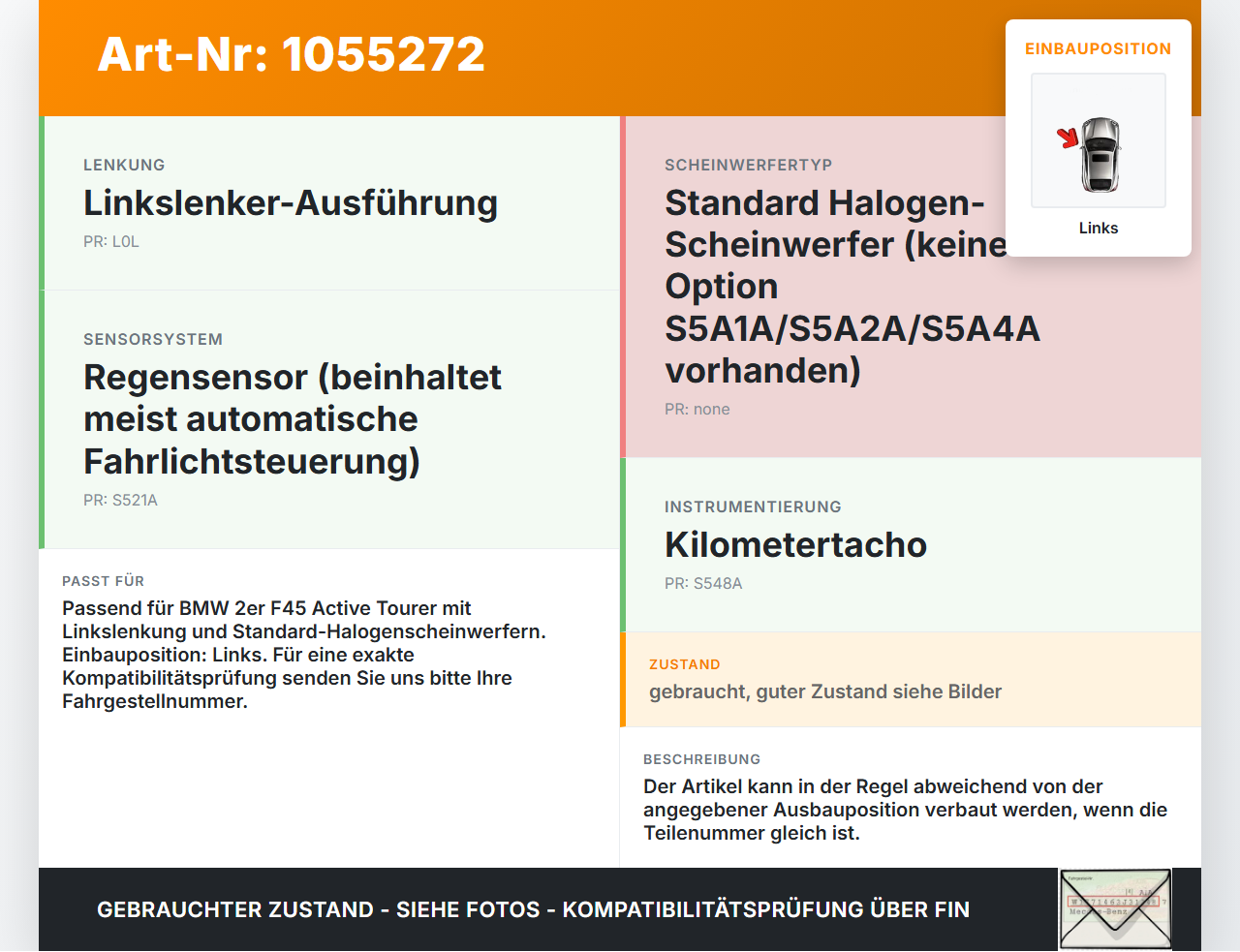Click the EINBAUPOSITION label
Image resolution: width=1240 pixels, height=952 pixels.
[1099, 48]
